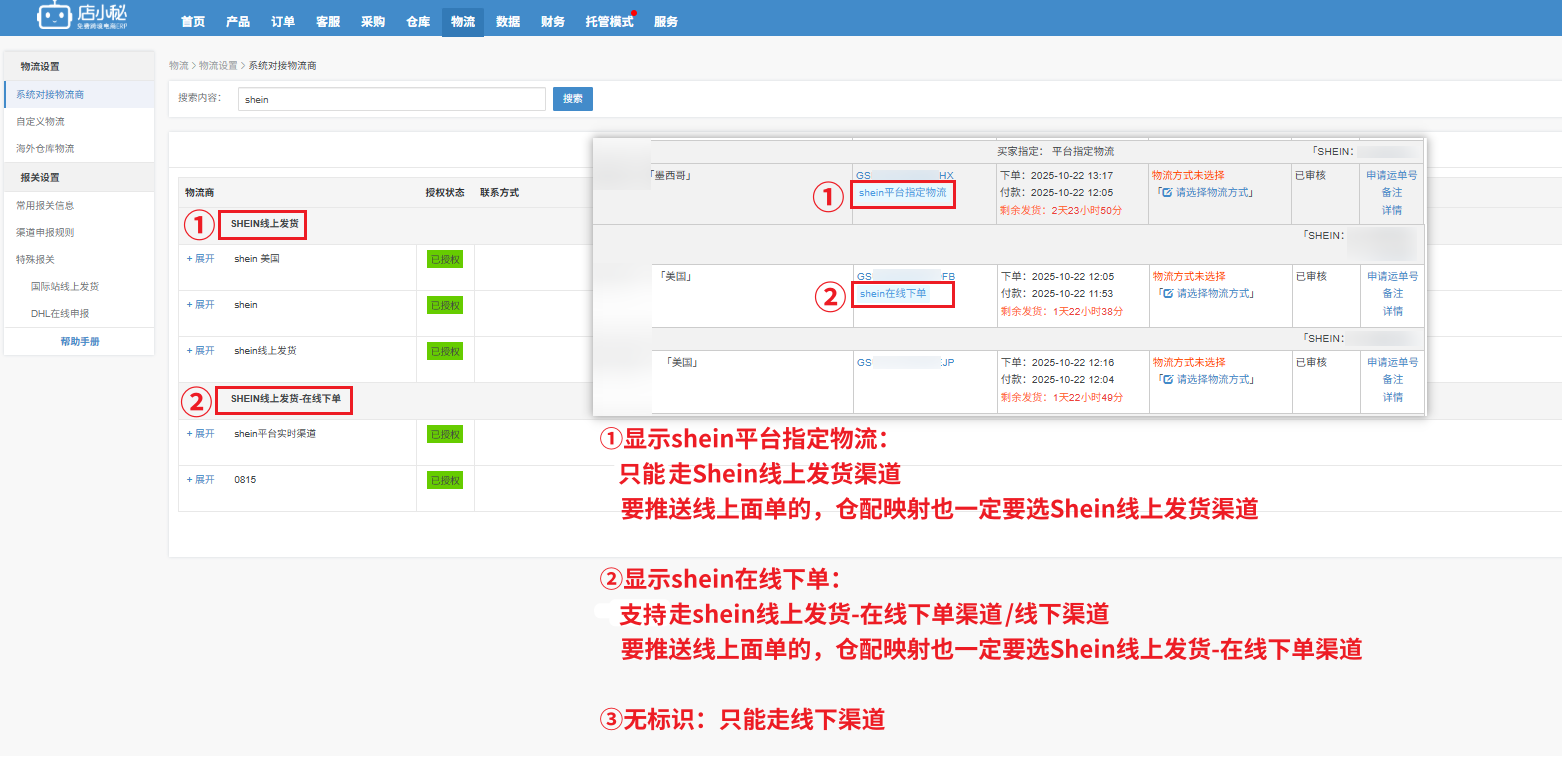This screenshot has width=1564, height=765.
Task: Select 自定义物流 in the sidebar
Action: (x=40, y=121)
